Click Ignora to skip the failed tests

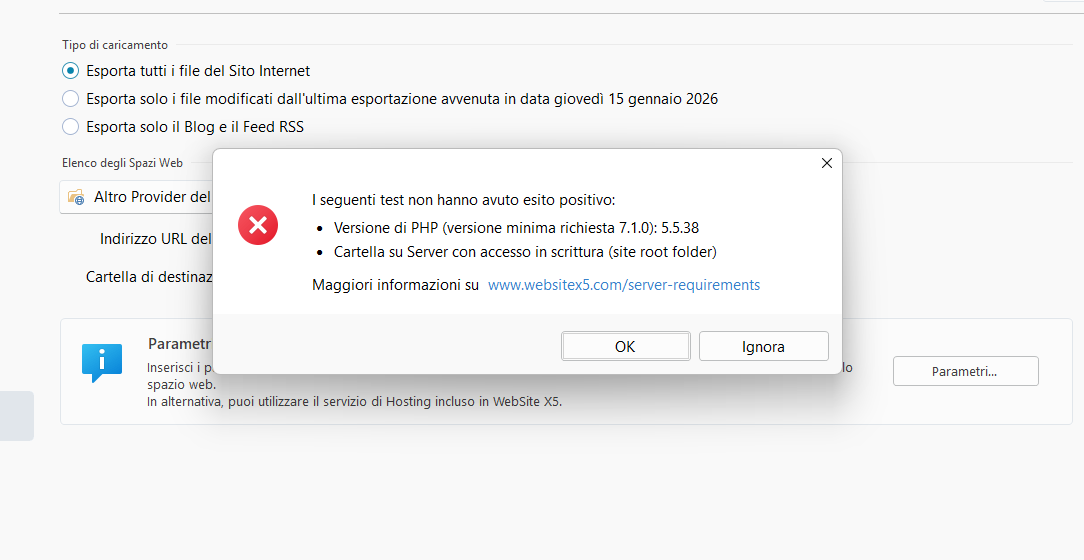click(x=763, y=346)
